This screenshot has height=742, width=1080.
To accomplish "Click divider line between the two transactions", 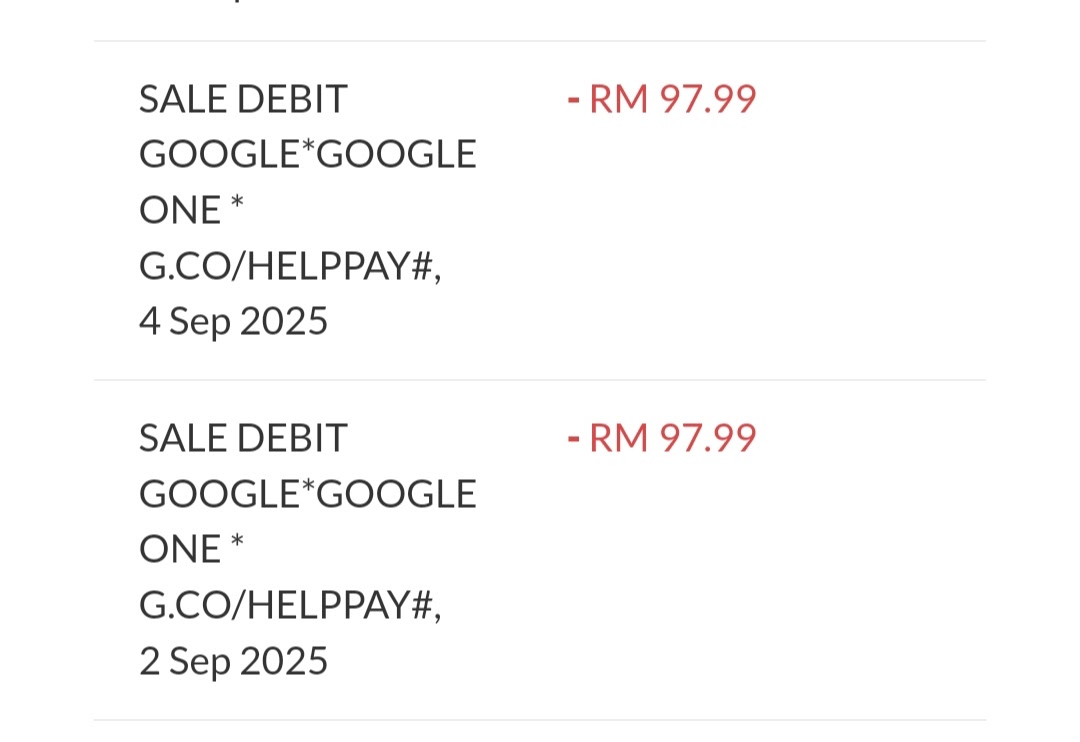I will 539,380.
